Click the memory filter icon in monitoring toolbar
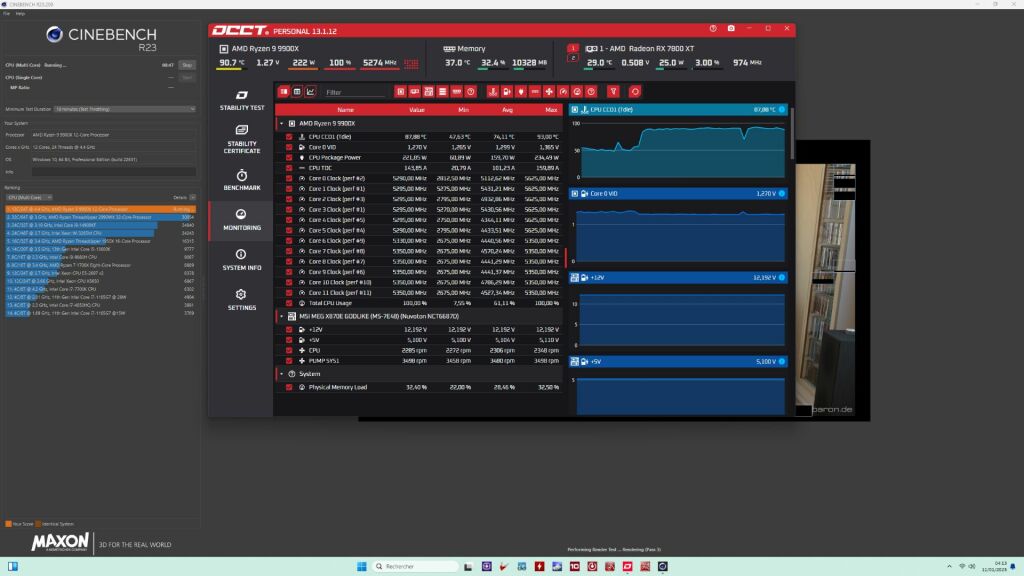 click(x=456, y=92)
